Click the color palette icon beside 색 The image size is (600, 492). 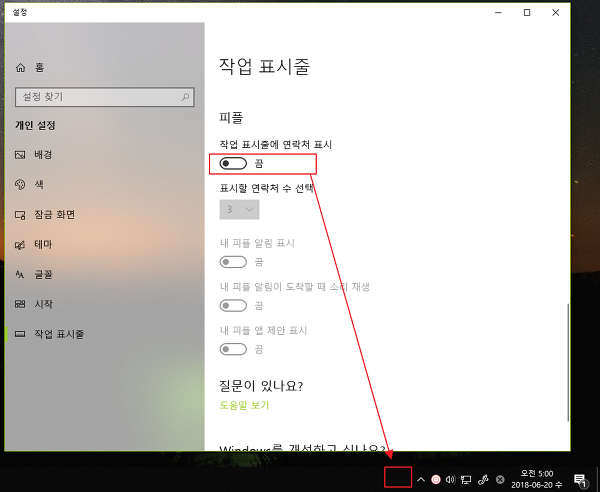pyautogui.click(x=20, y=184)
